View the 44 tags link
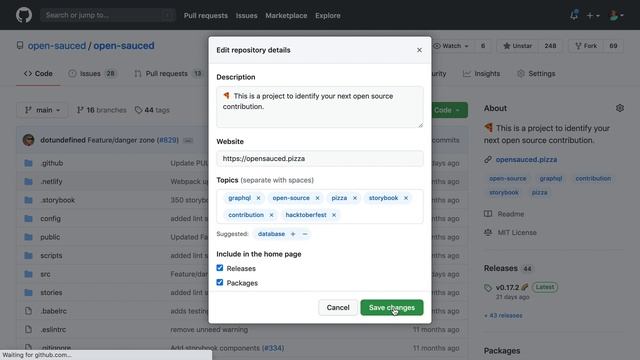 pyautogui.click(x=152, y=110)
